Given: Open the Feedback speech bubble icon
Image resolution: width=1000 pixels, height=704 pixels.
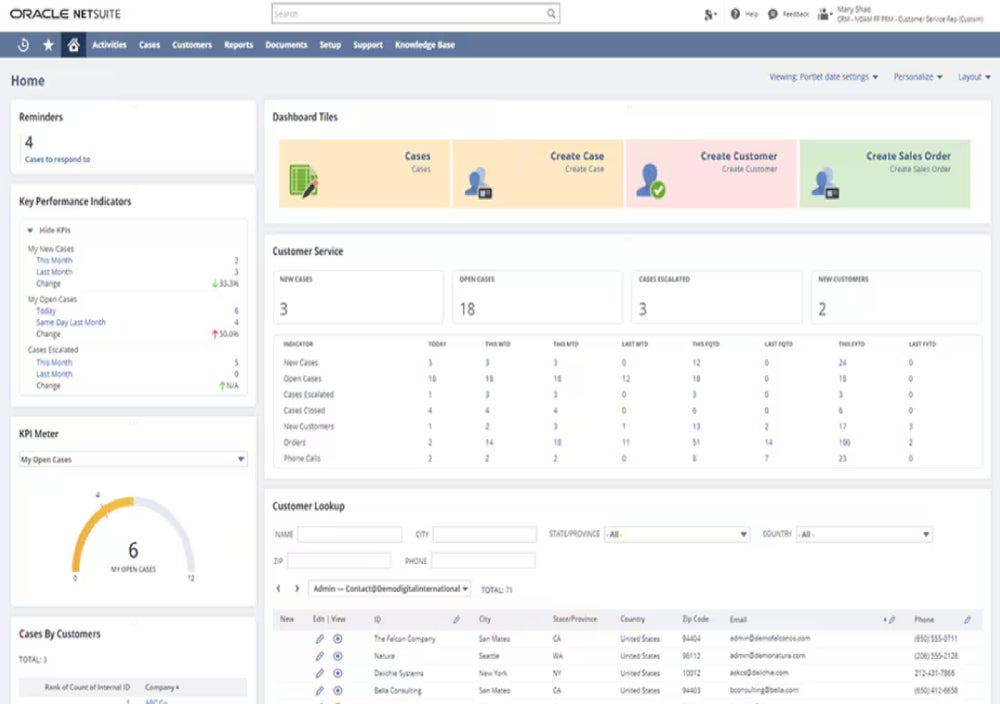Looking at the screenshot, I should pyautogui.click(x=773, y=14).
